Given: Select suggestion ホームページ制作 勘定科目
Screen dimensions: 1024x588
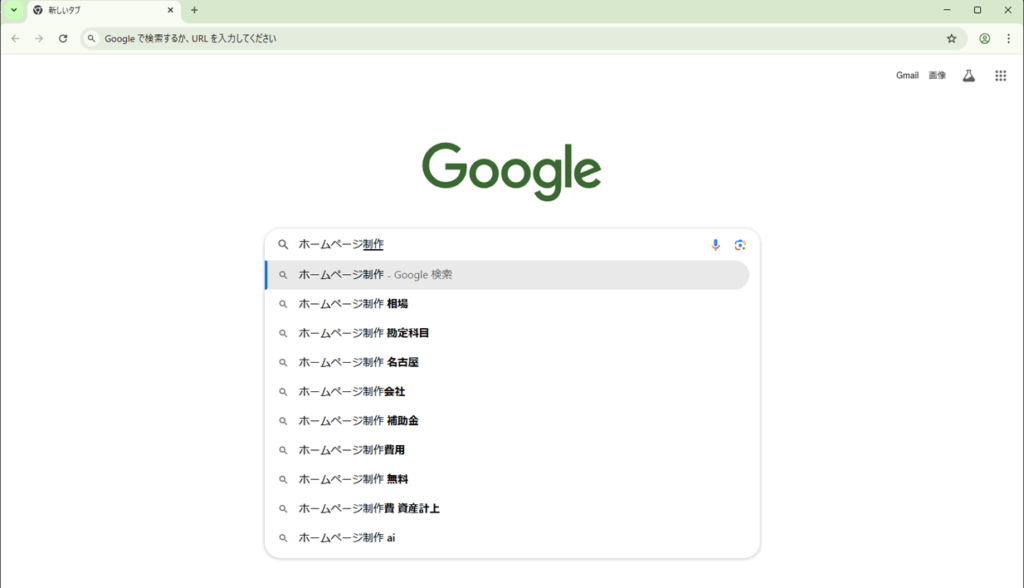Looking at the screenshot, I should point(507,333).
